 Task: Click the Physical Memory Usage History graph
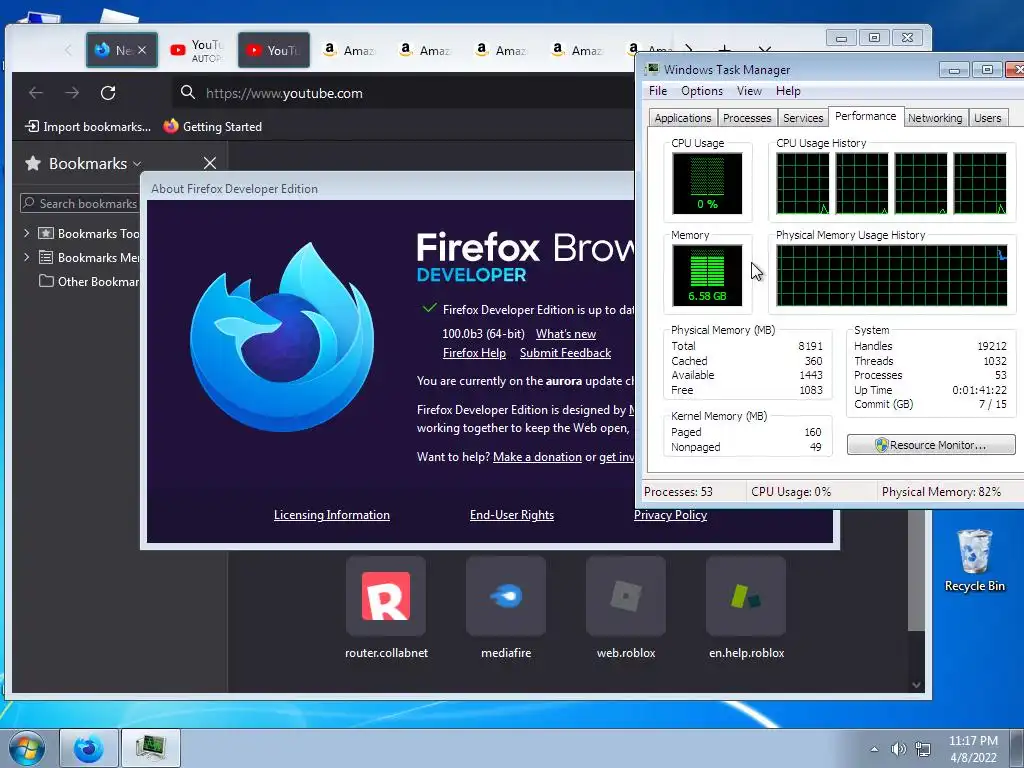click(891, 276)
